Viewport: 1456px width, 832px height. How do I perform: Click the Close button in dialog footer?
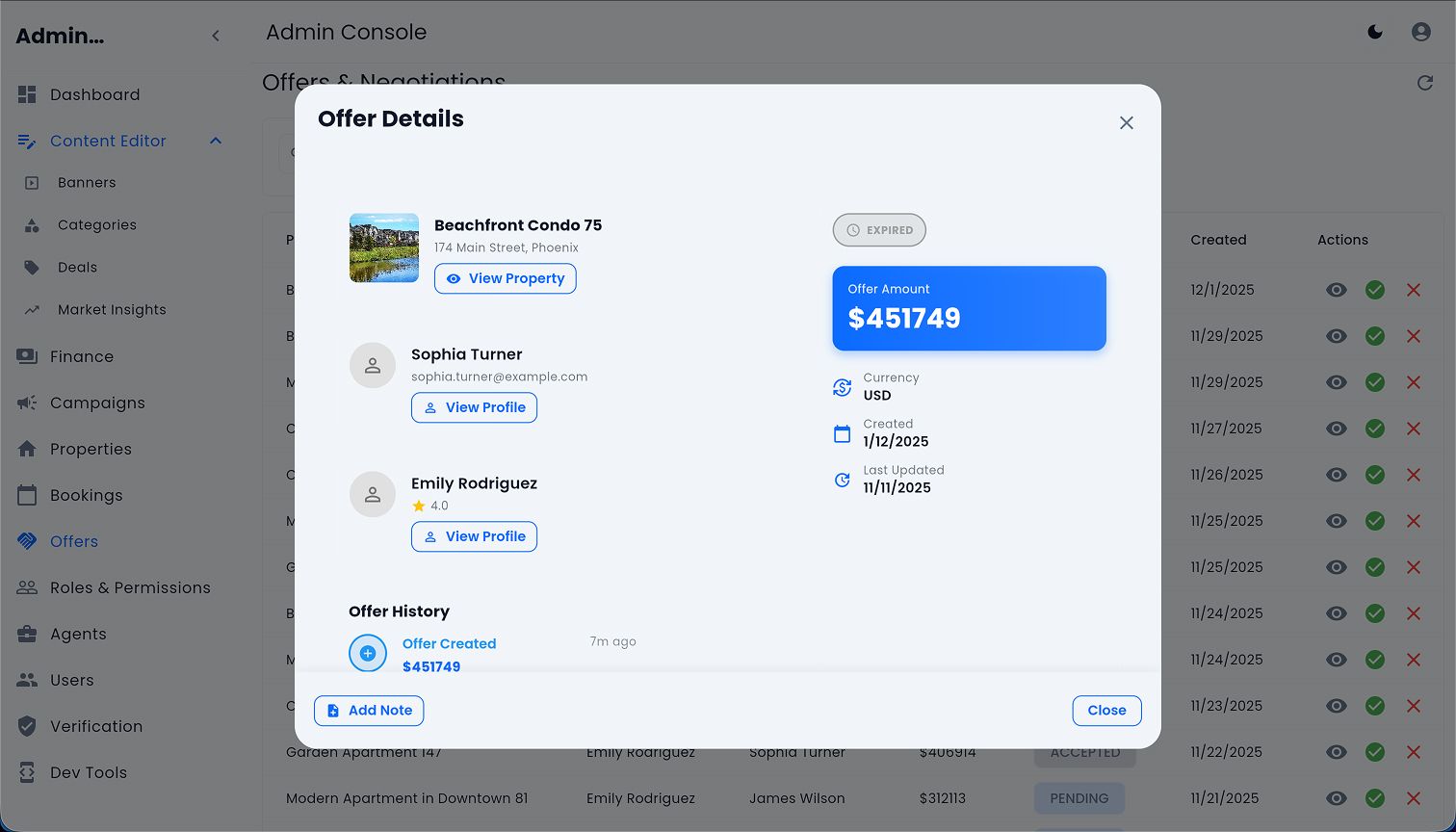click(1106, 711)
